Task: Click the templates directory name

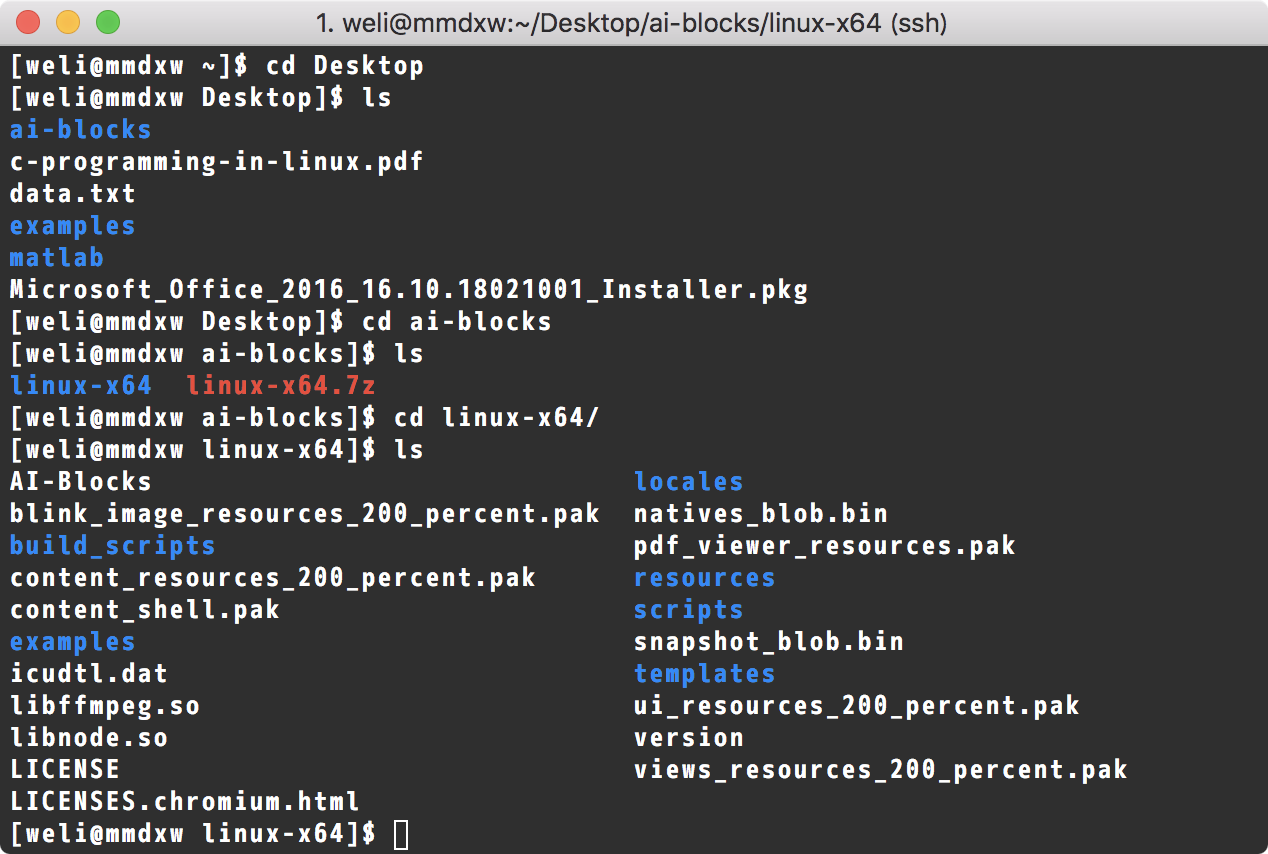Action: [x=705, y=674]
